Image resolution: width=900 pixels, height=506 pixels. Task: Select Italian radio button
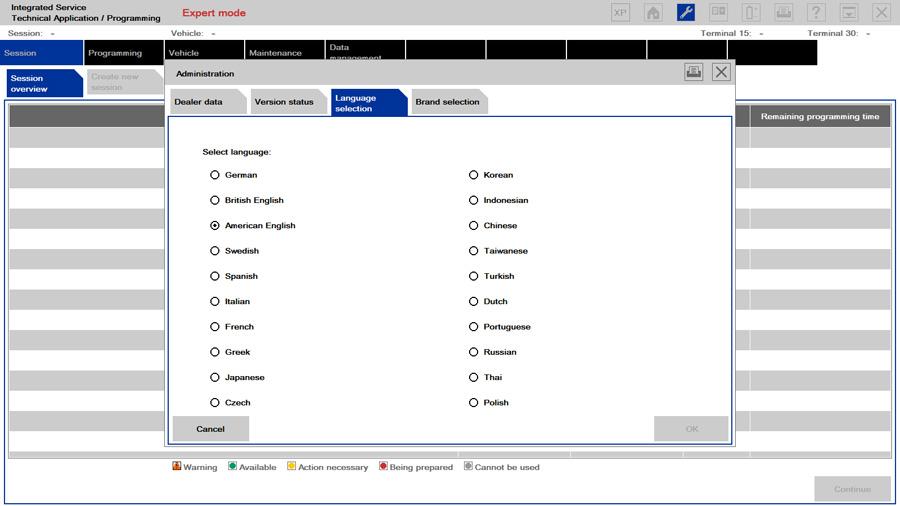(x=215, y=301)
